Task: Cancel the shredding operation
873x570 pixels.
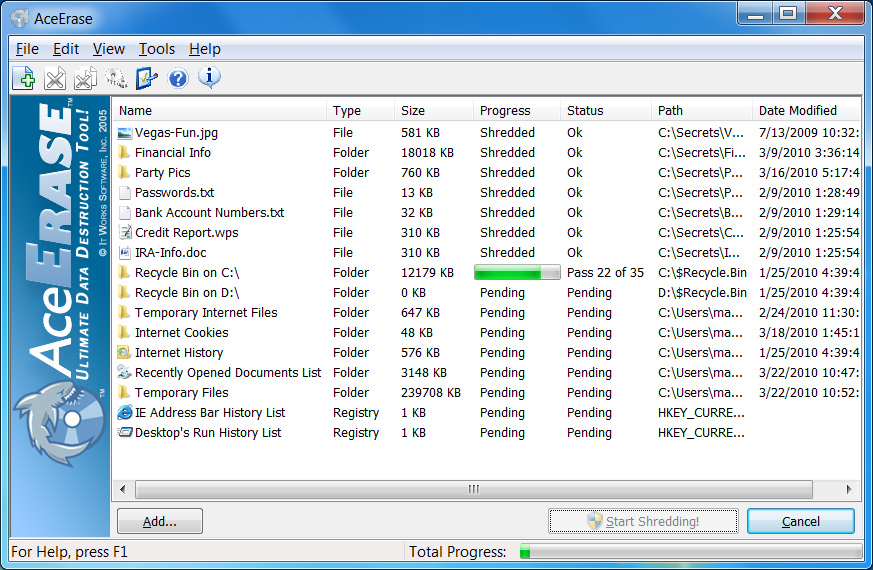Action: point(801,521)
